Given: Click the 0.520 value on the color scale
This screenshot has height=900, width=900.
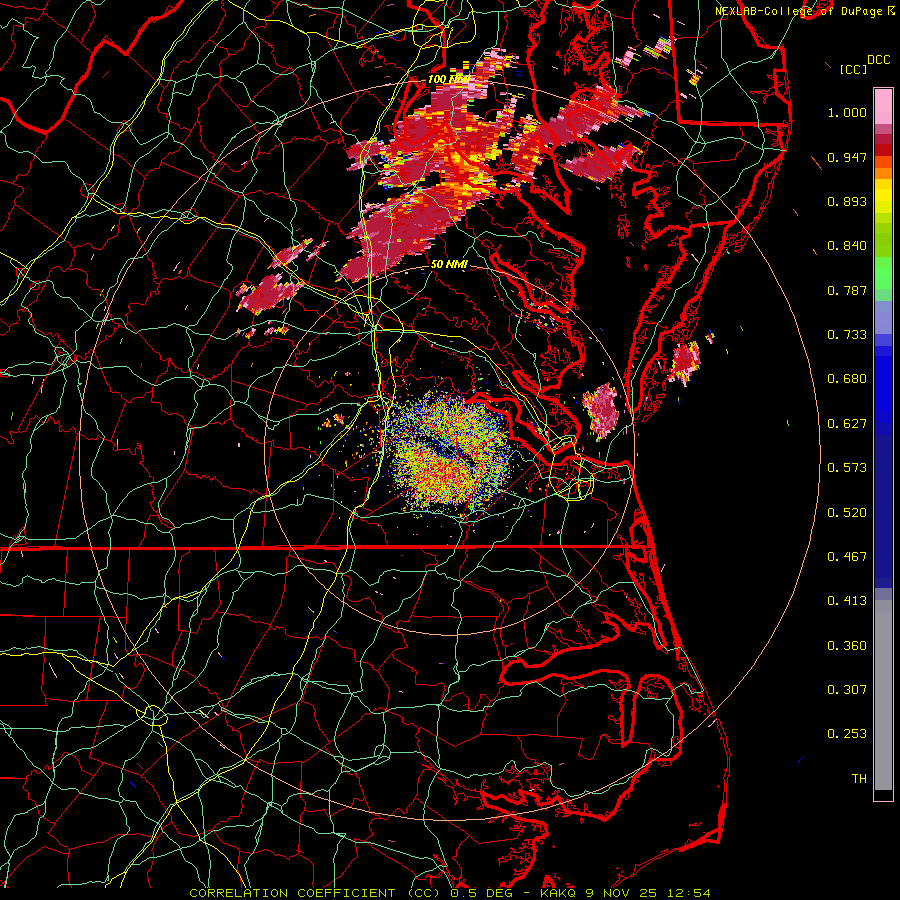Looking at the screenshot, I should pyautogui.click(x=847, y=513).
